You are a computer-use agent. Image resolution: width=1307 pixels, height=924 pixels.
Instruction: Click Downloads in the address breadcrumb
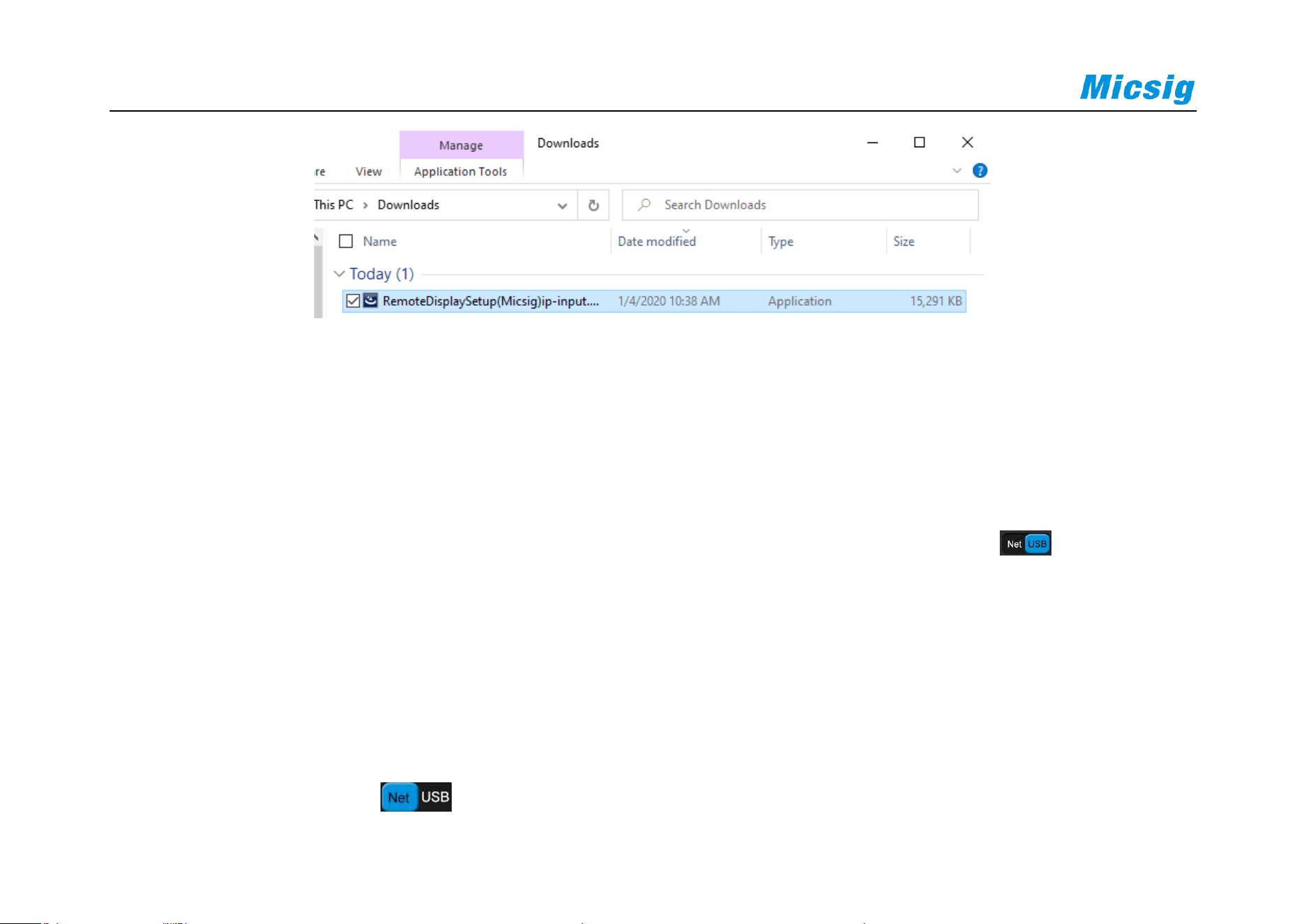[408, 205]
